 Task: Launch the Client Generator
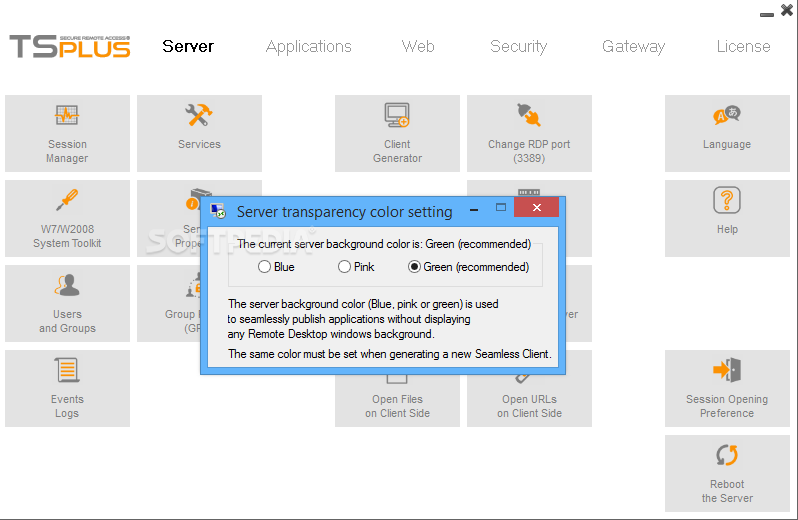click(397, 133)
